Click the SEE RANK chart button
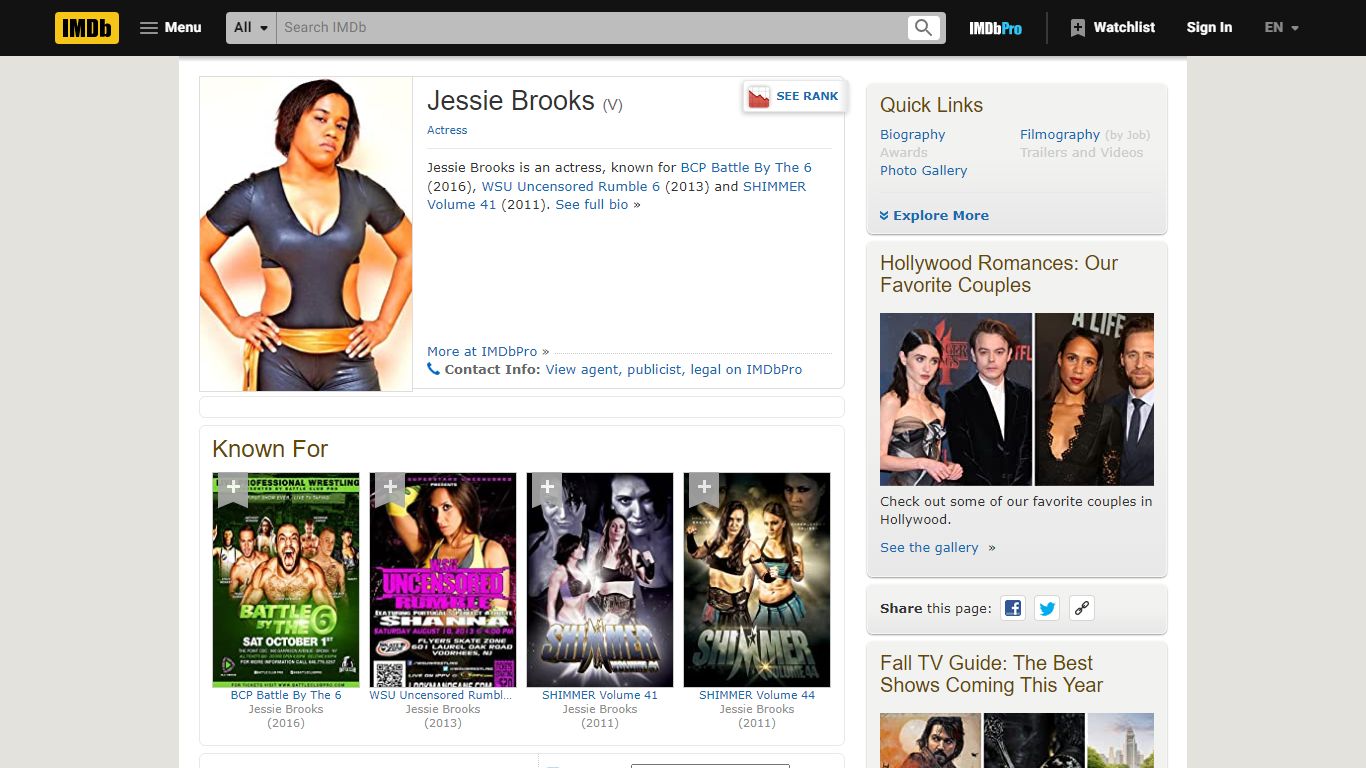This screenshot has width=1366, height=768. (x=794, y=96)
